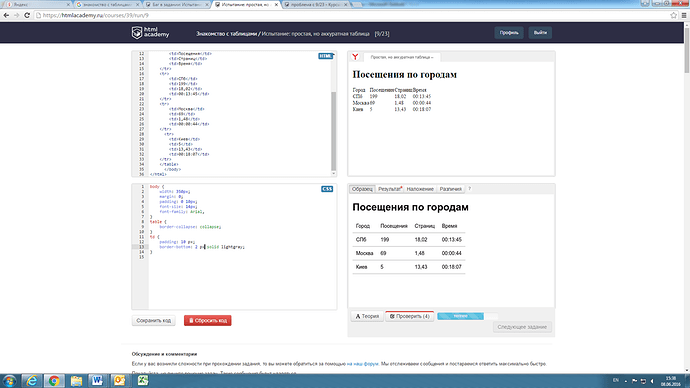Open File Explorer from the taskbar

click(x=76, y=381)
